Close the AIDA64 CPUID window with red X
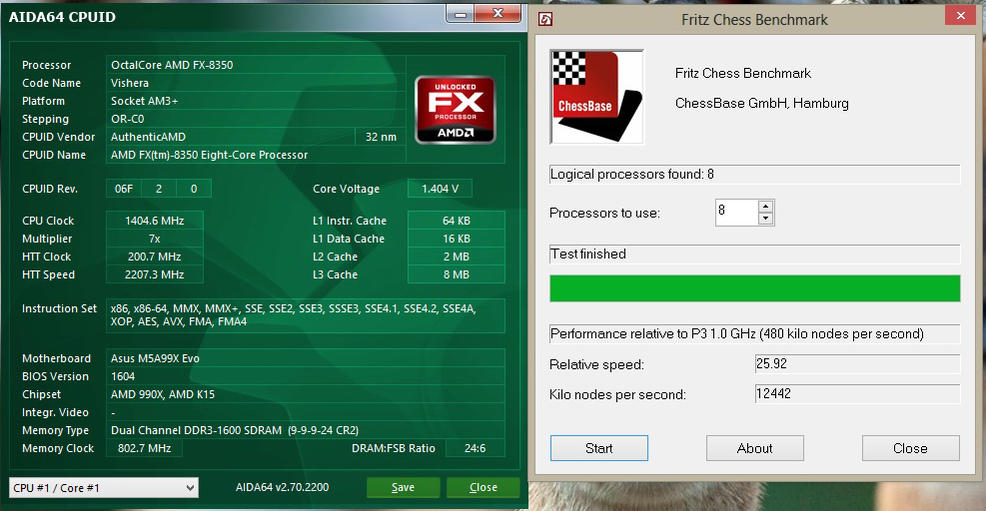The image size is (986, 511). pyautogui.click(x=497, y=13)
